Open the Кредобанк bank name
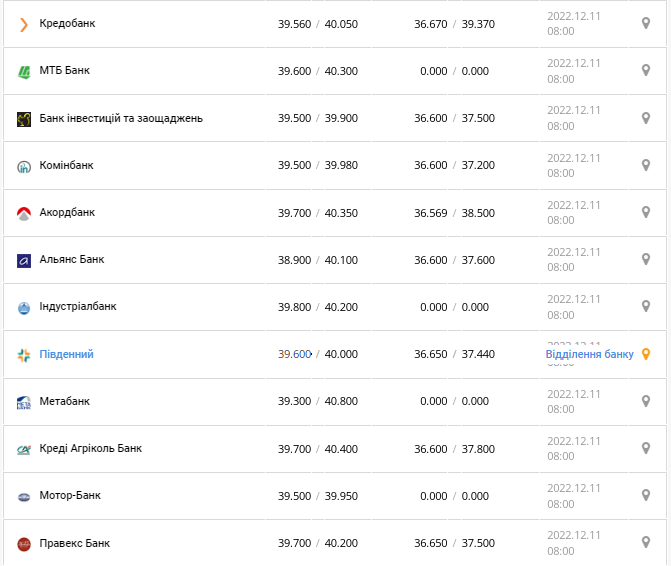 point(67,24)
